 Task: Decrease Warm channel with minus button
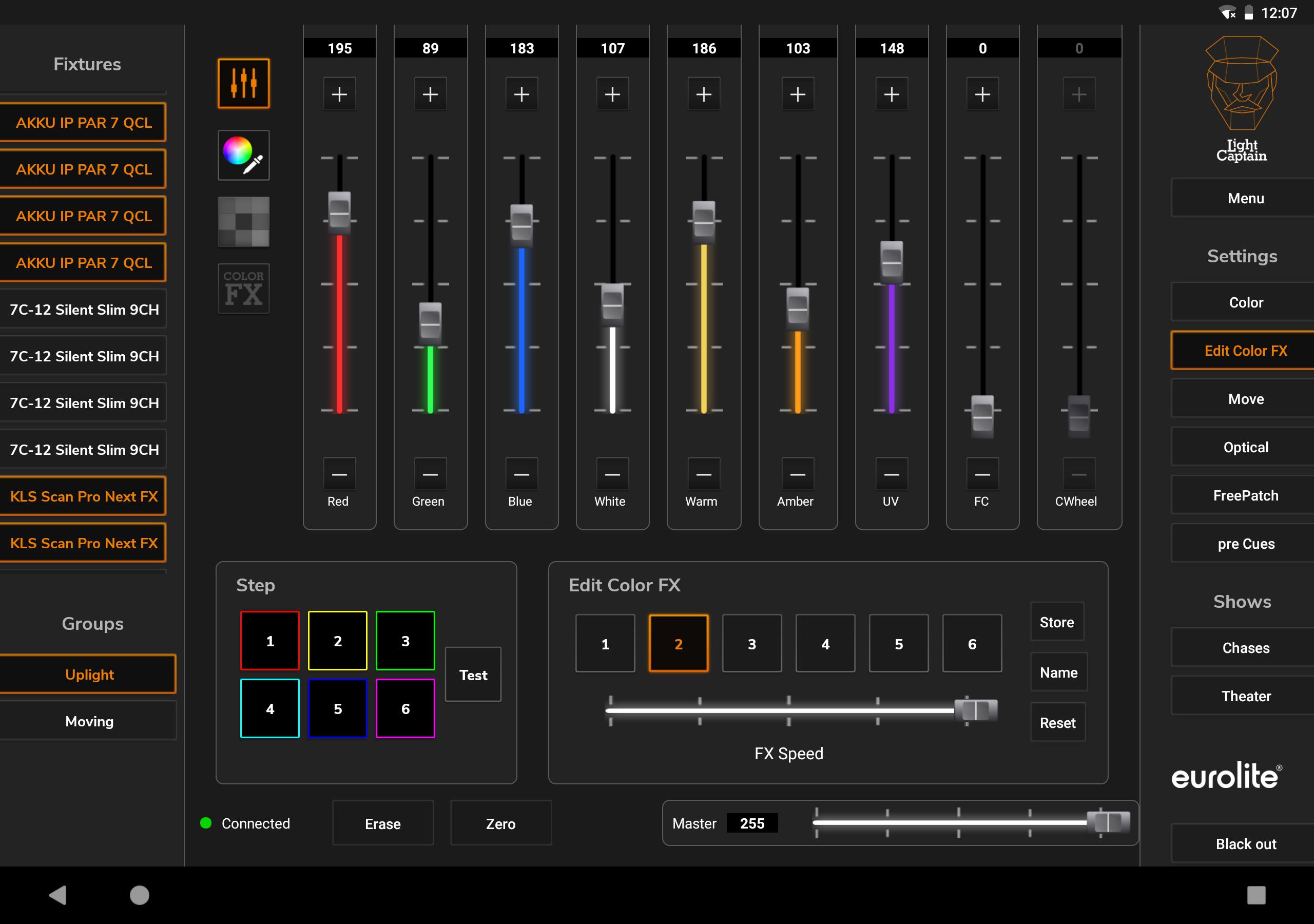point(704,474)
